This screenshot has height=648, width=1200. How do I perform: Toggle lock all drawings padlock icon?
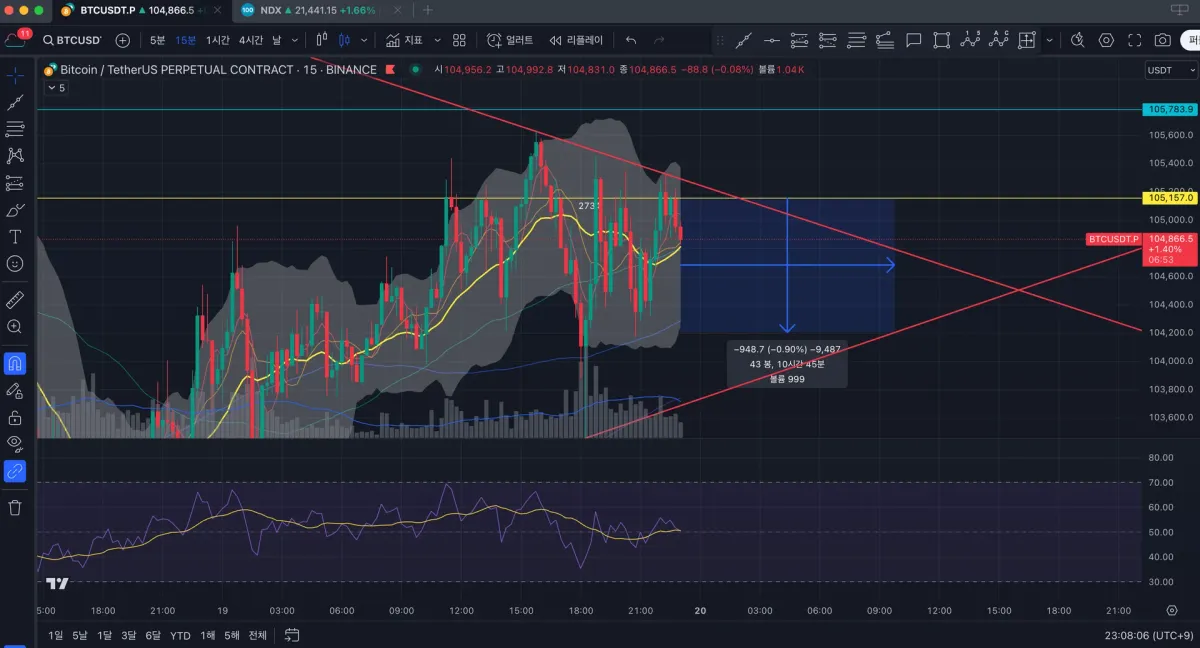point(15,417)
